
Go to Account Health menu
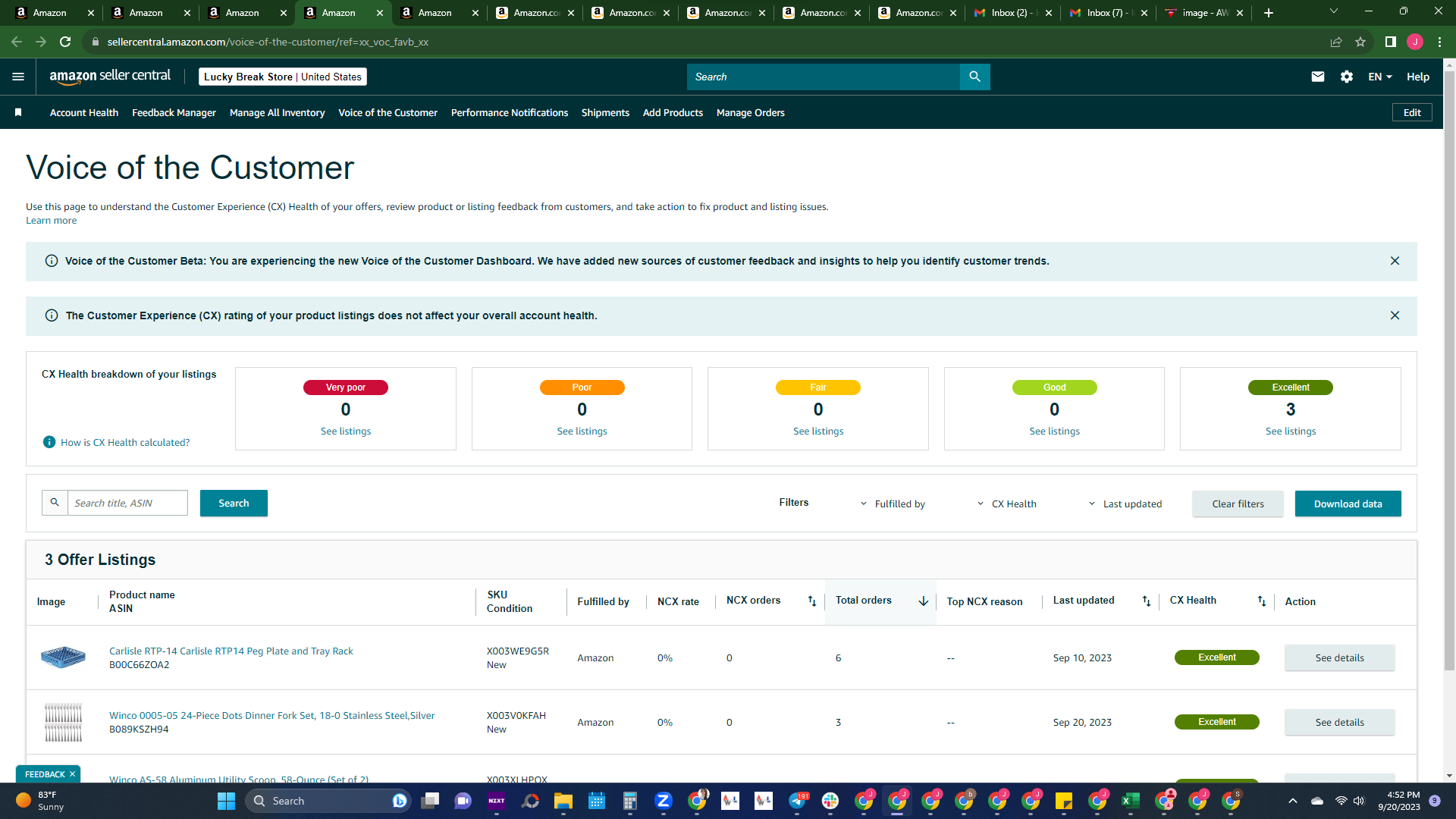point(84,112)
